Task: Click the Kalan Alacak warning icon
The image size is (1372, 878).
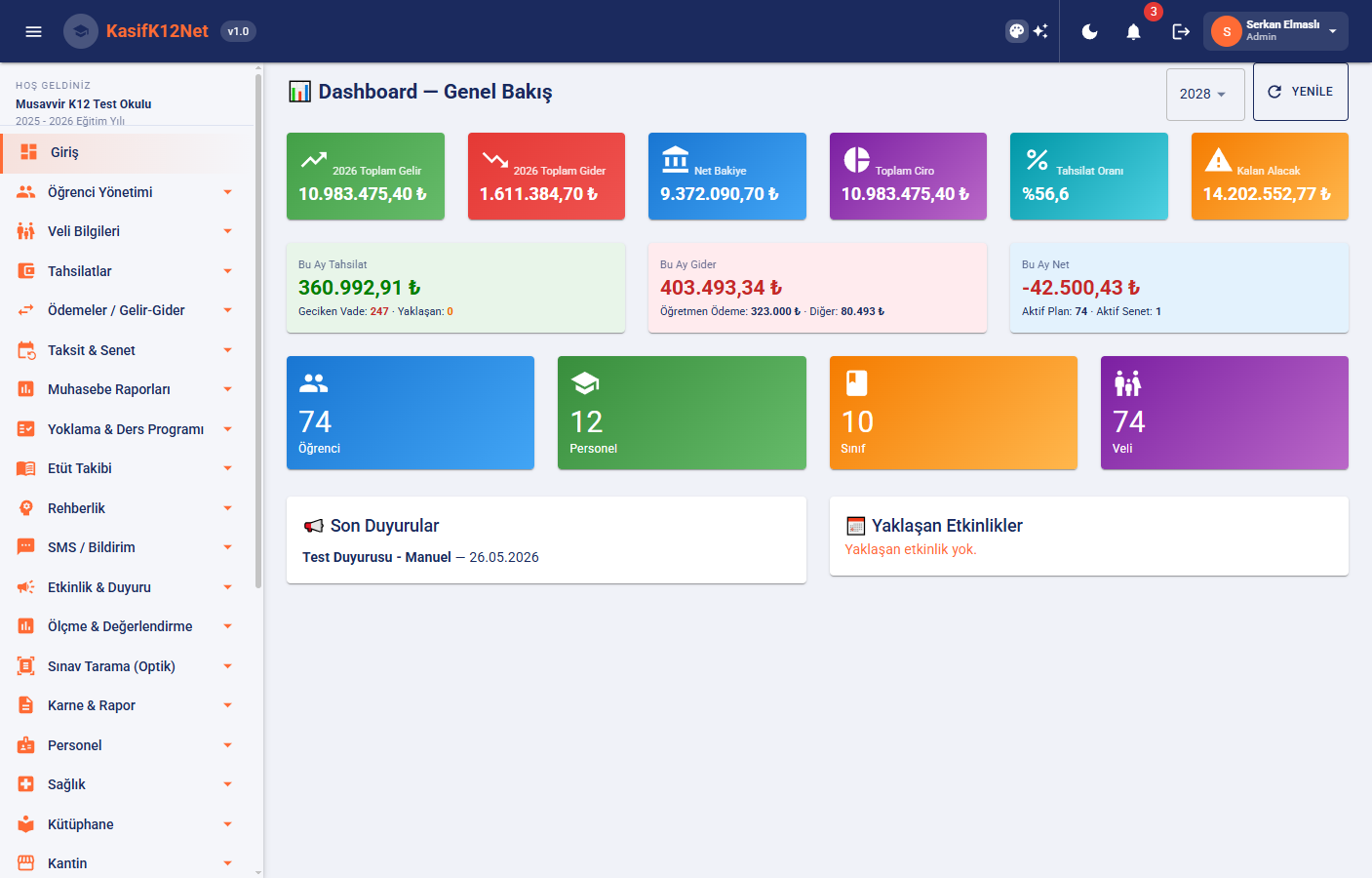Action: tap(1218, 159)
